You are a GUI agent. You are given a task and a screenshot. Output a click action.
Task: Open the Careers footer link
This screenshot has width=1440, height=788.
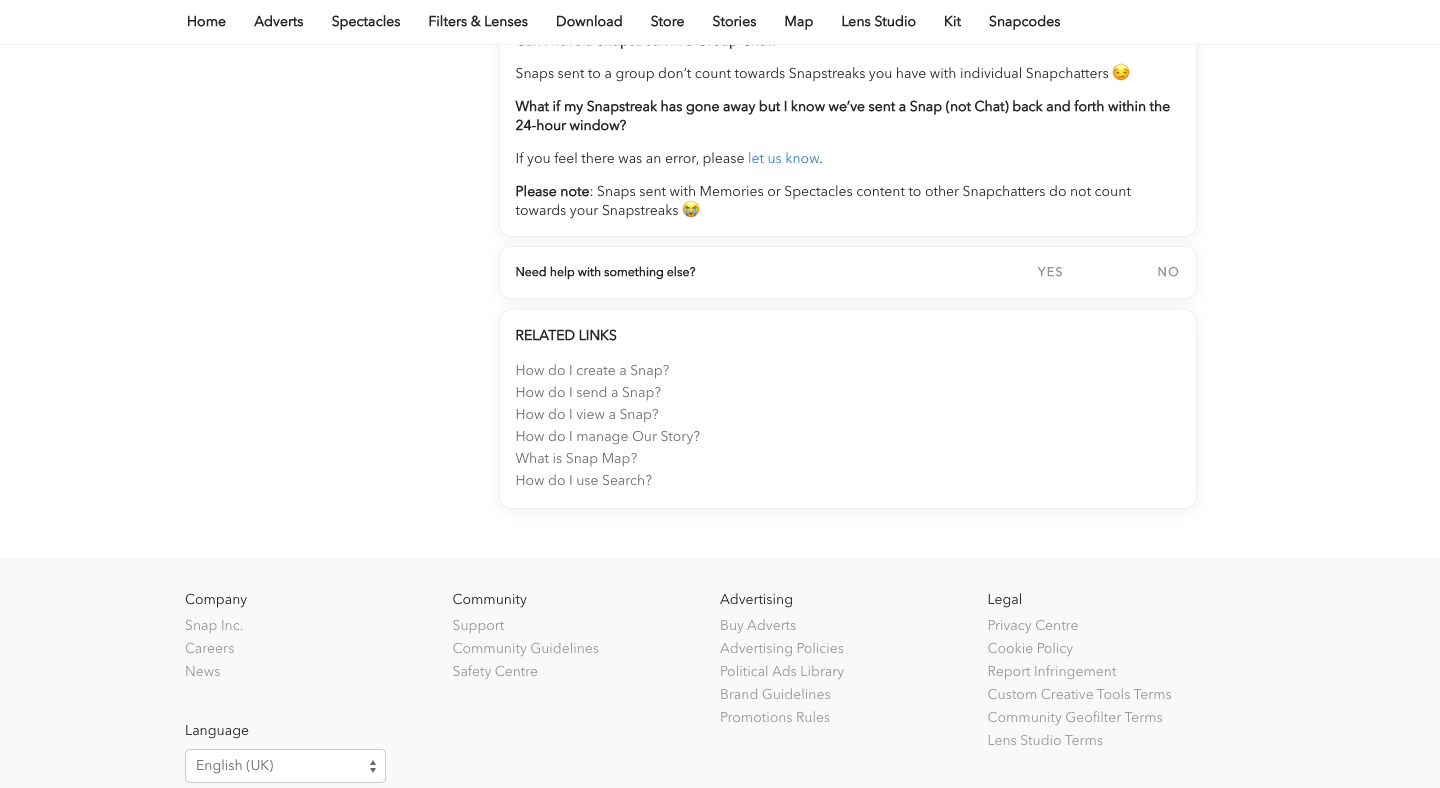coord(209,649)
